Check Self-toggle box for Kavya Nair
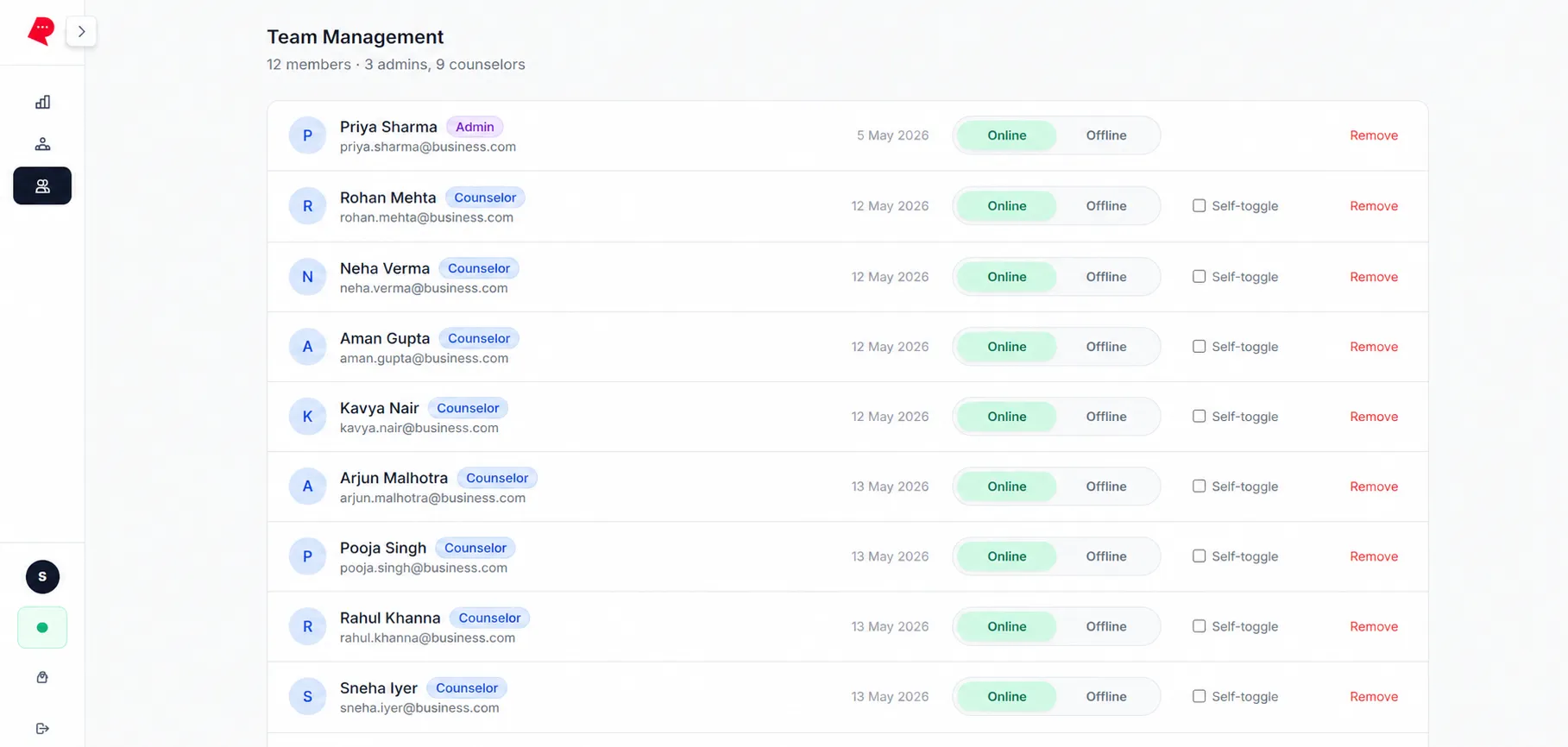 (1199, 416)
